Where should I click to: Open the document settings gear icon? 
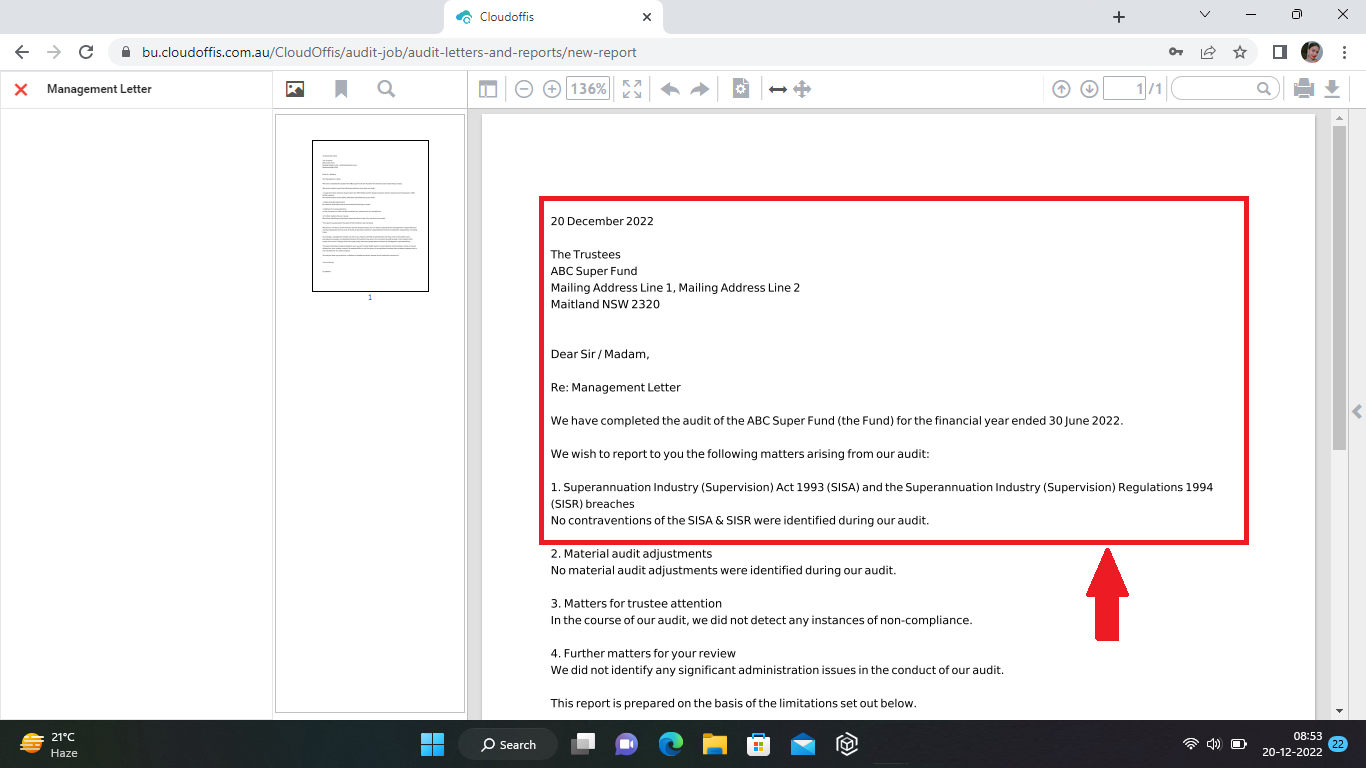click(740, 89)
